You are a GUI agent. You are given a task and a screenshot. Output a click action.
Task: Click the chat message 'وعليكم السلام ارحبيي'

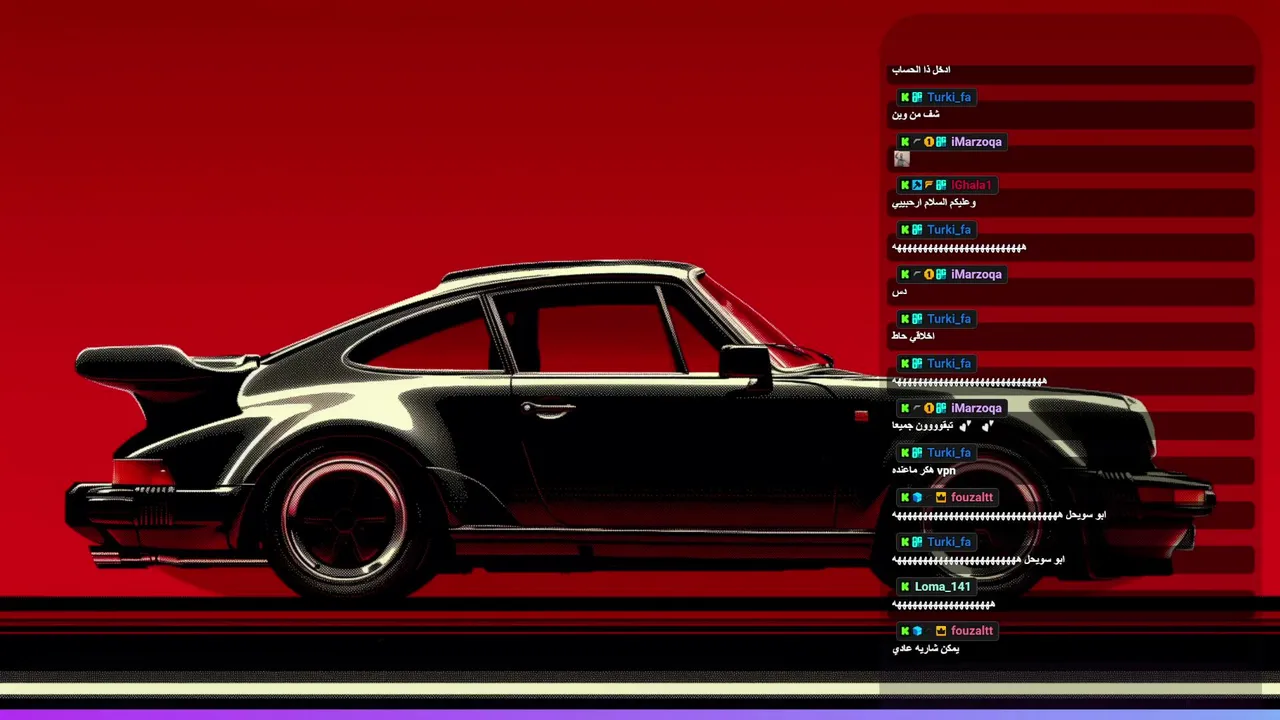pos(934,203)
